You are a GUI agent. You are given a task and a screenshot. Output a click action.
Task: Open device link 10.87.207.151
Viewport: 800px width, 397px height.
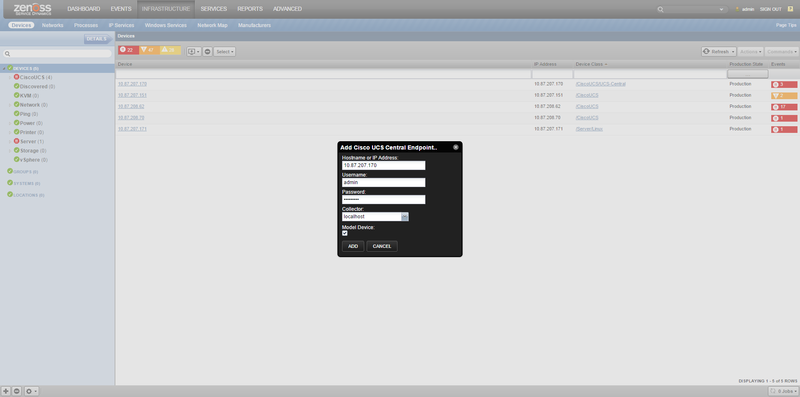[x=132, y=95]
